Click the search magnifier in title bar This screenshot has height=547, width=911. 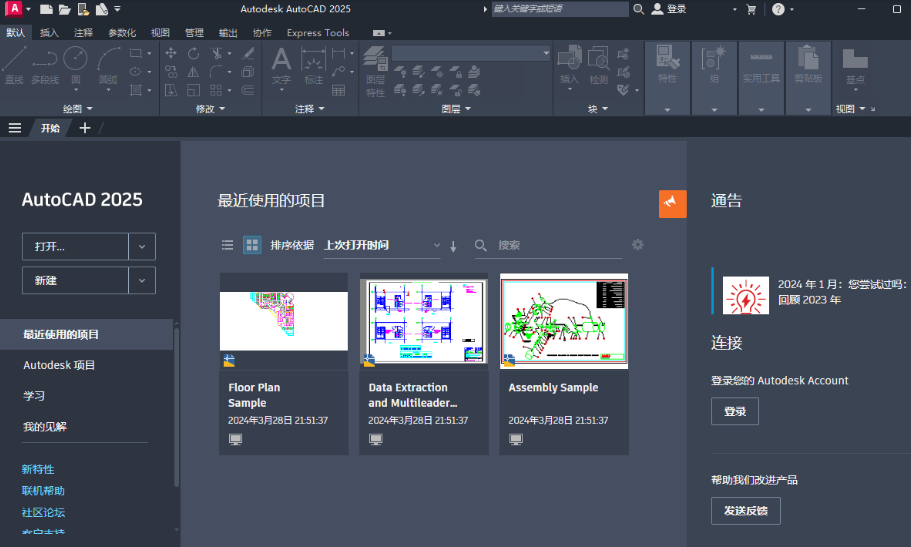pyautogui.click(x=638, y=9)
